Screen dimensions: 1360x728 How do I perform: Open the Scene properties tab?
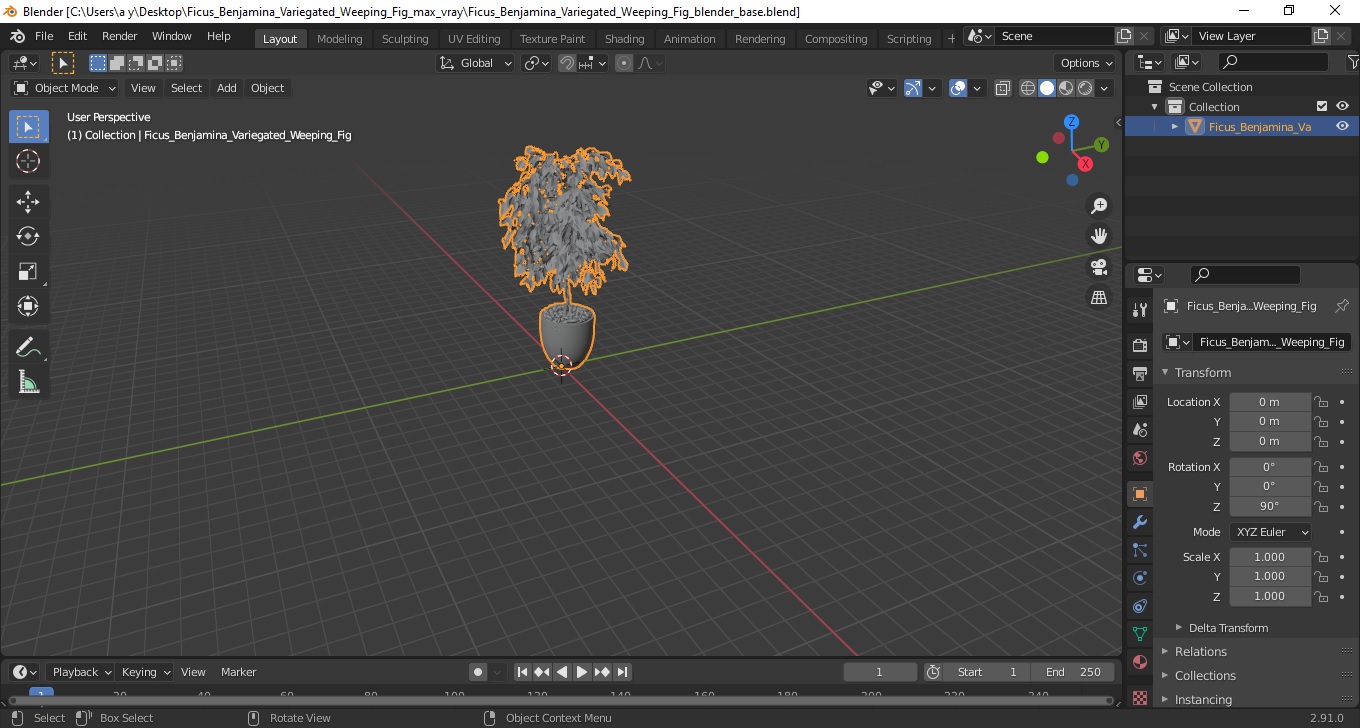coord(1139,430)
